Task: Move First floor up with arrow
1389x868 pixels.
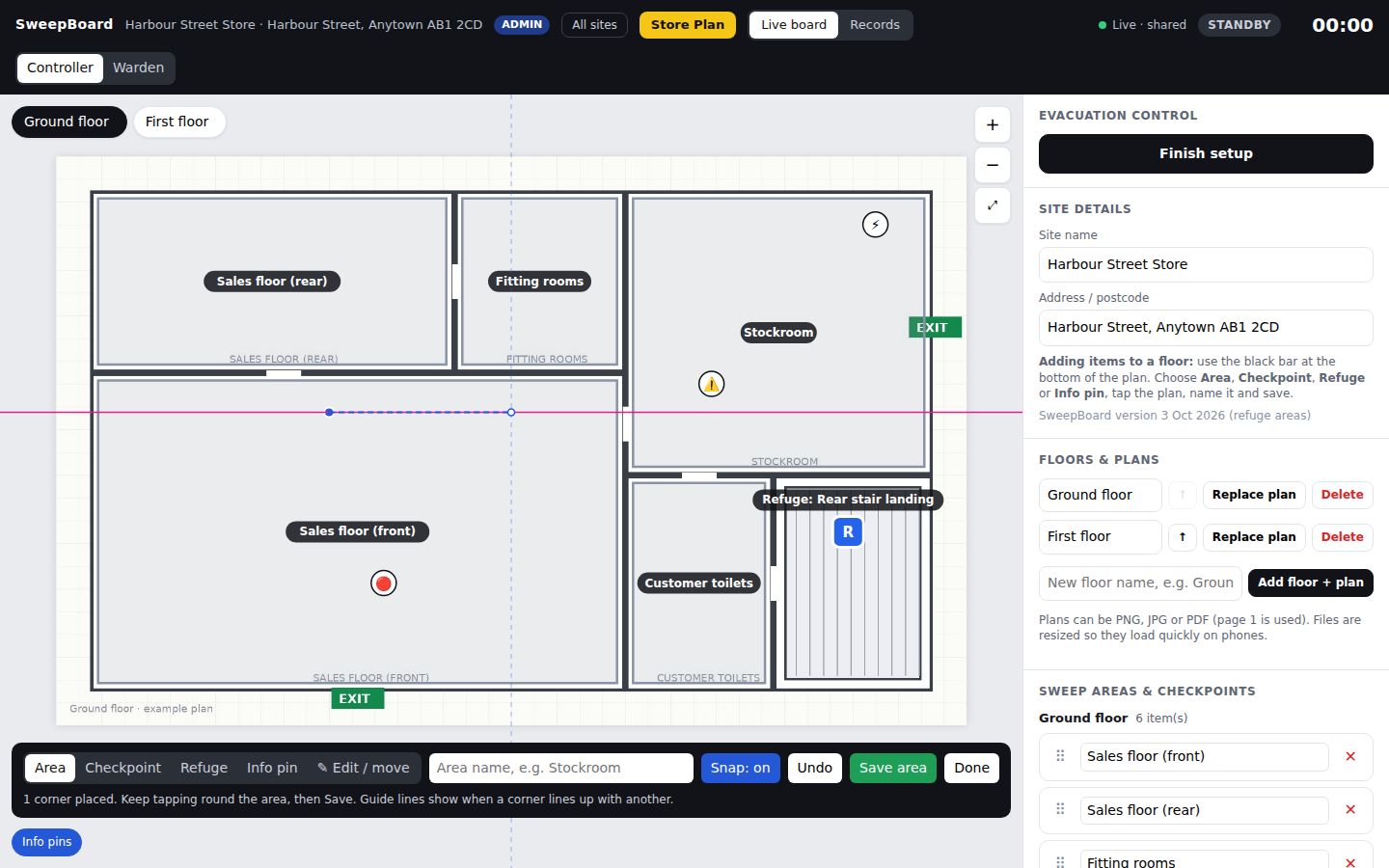Action: click(x=1183, y=537)
